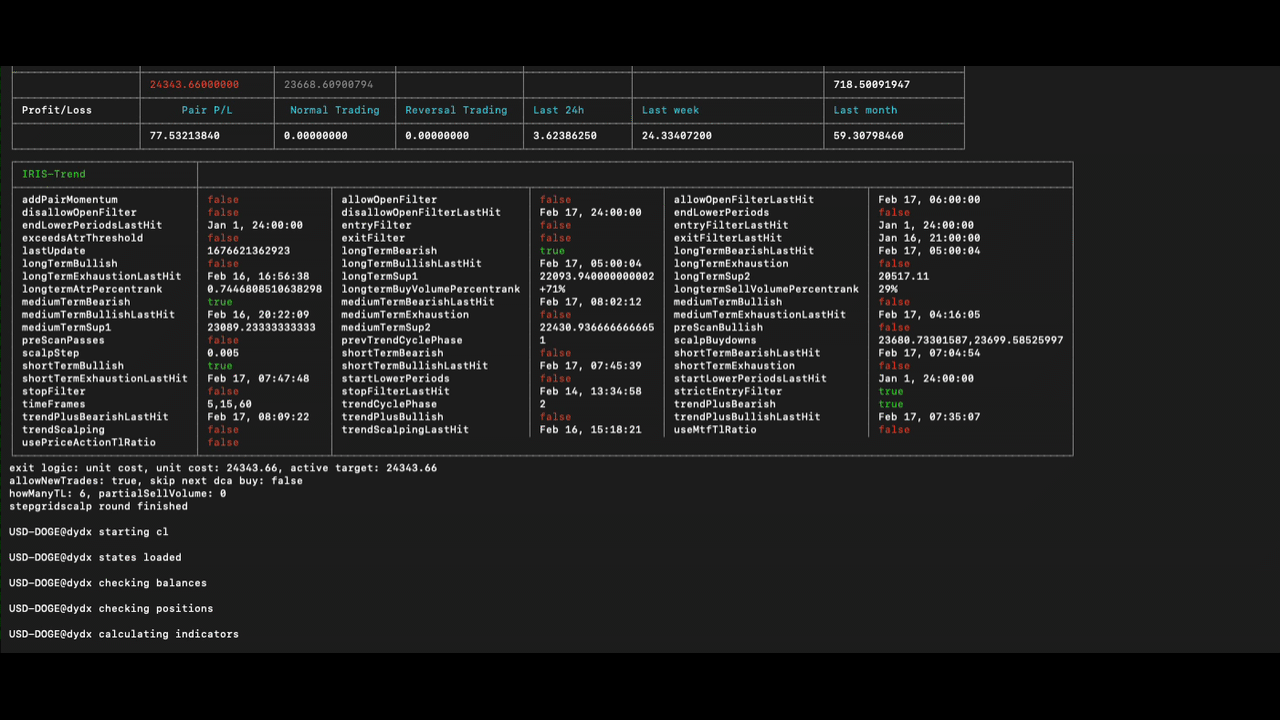Select the scalpBuydowns price values
The width and height of the screenshot is (1280, 720).
tap(970, 340)
